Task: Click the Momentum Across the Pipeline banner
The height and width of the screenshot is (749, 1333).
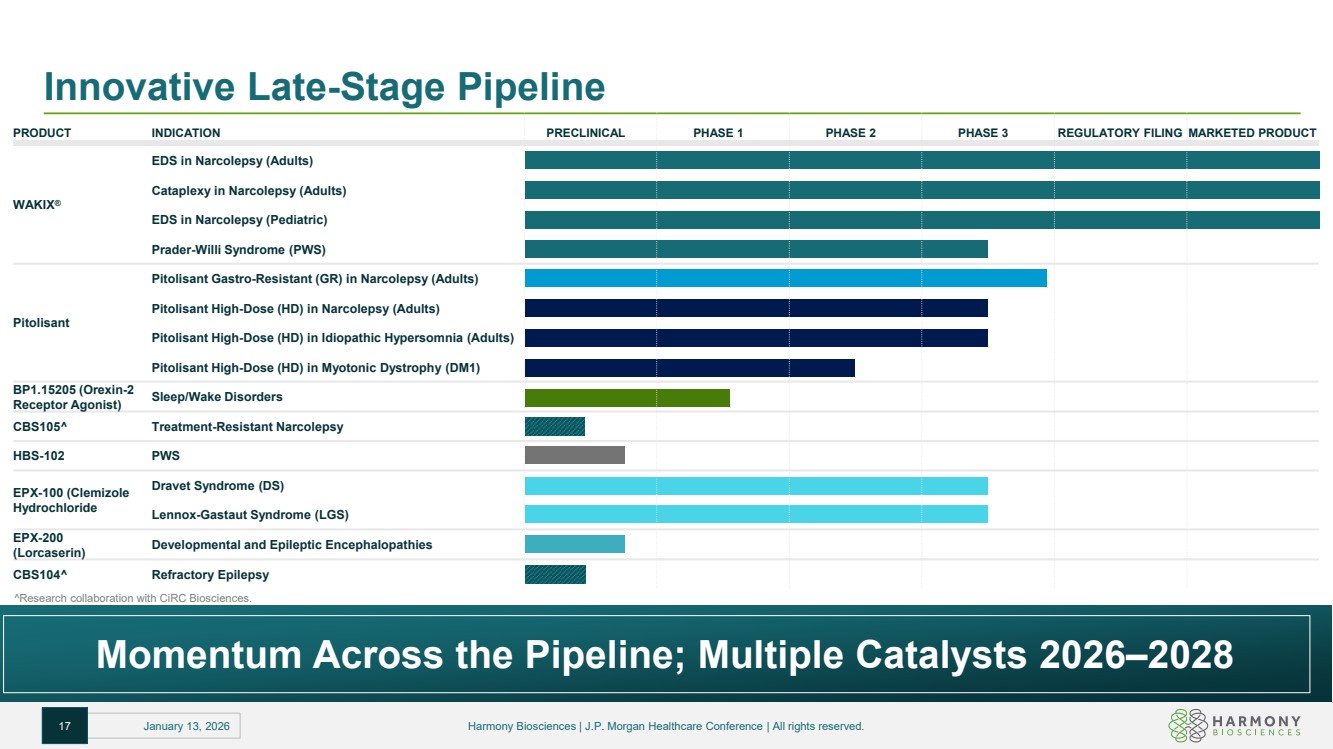Action: coord(664,655)
